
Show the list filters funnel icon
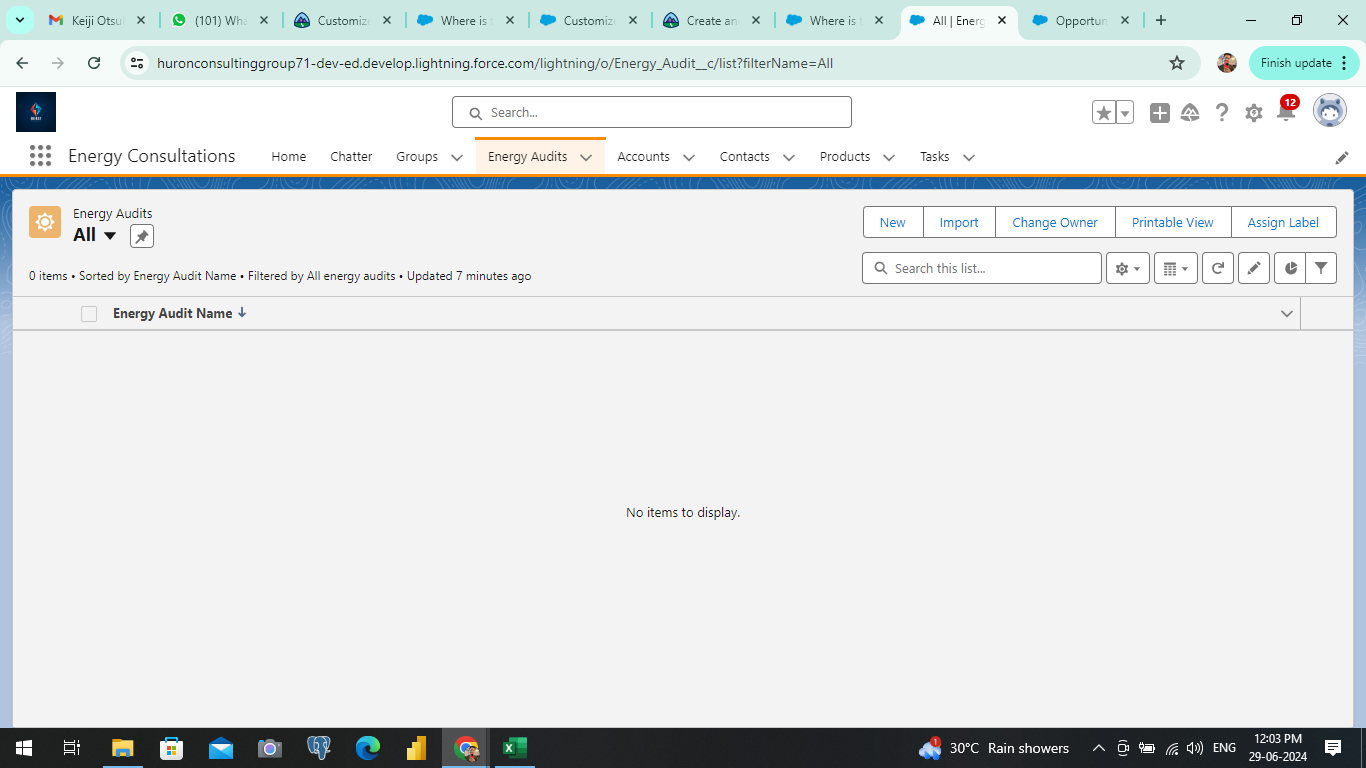(1321, 268)
